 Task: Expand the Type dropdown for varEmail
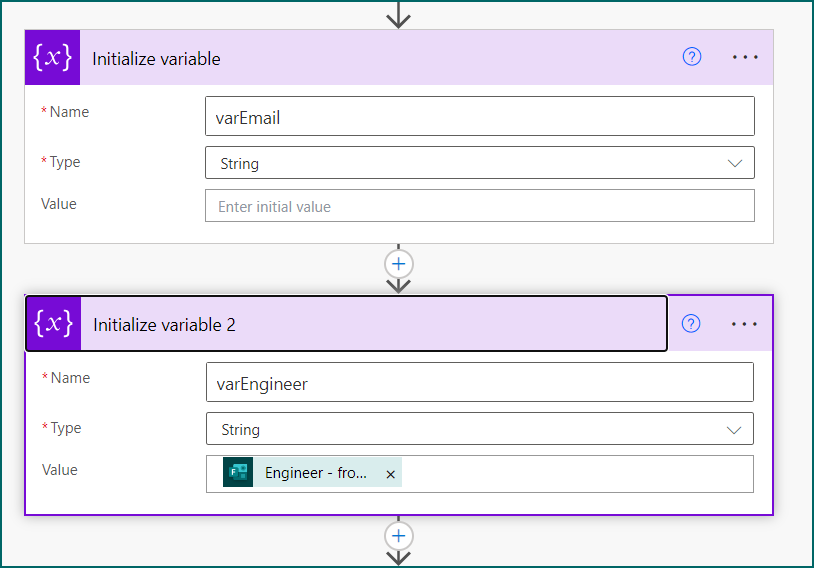click(735, 163)
